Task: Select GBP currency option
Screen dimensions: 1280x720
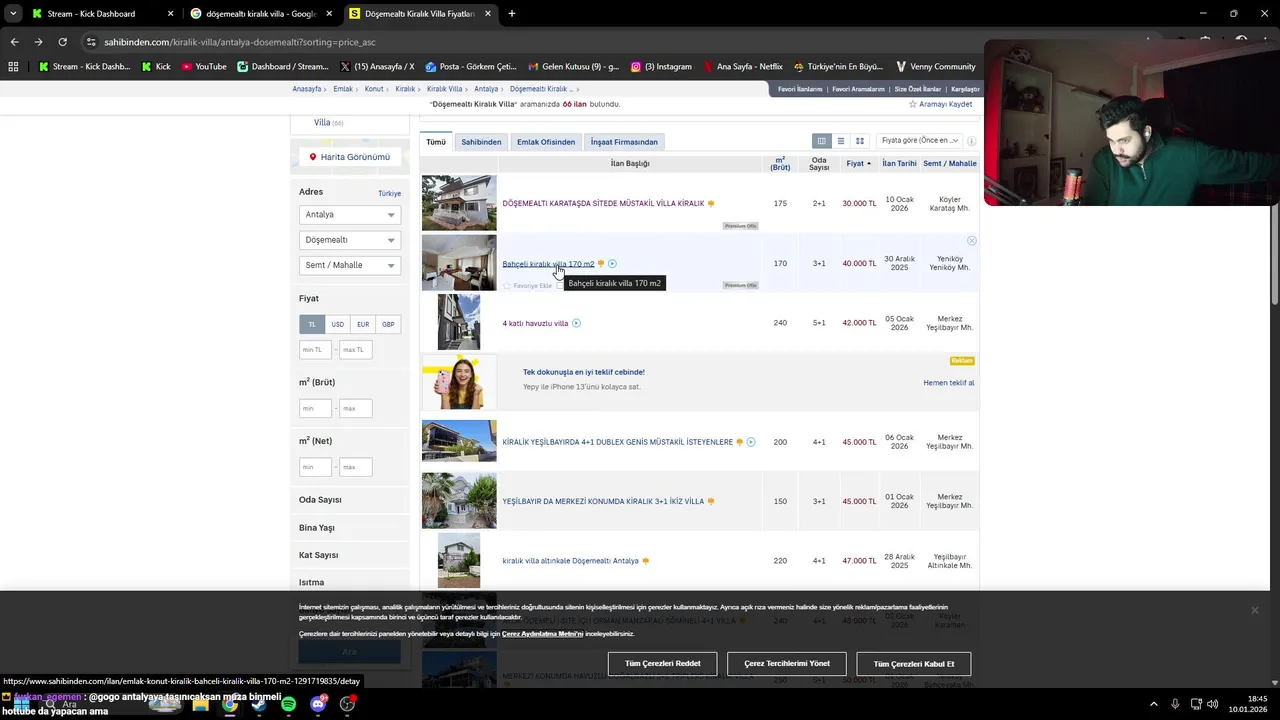Action: click(388, 324)
